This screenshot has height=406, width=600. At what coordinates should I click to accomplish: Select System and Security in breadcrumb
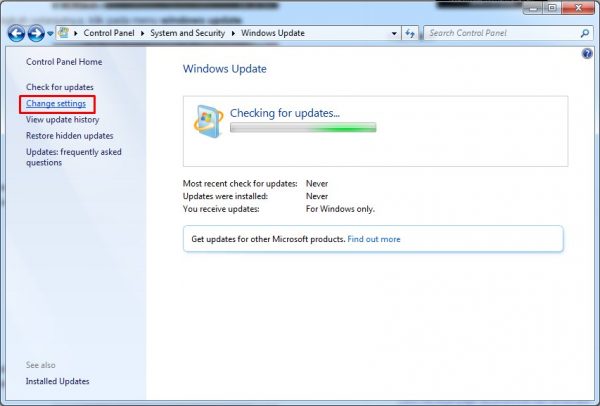(x=188, y=33)
